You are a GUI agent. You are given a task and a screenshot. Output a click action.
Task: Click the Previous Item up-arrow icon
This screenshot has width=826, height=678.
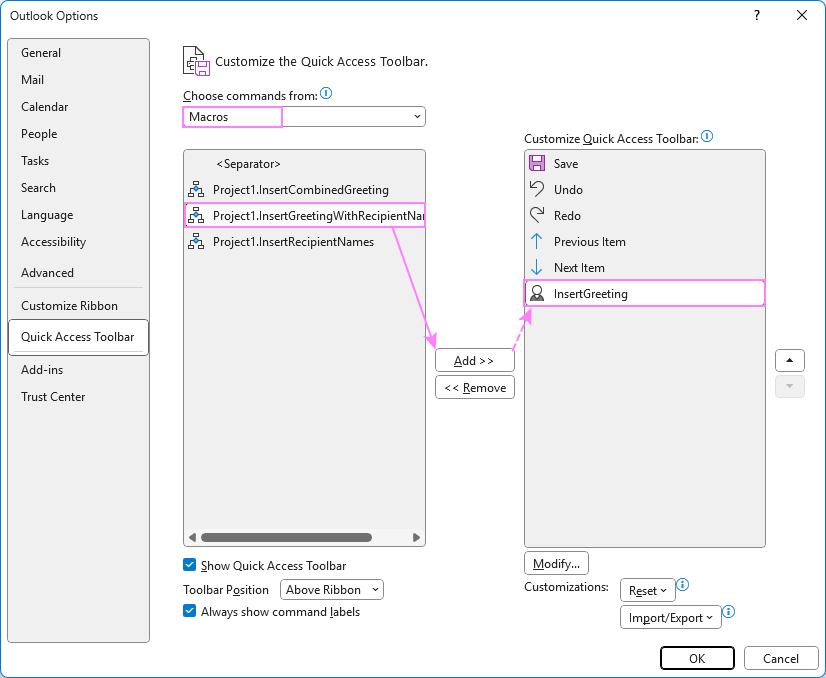[x=537, y=241]
